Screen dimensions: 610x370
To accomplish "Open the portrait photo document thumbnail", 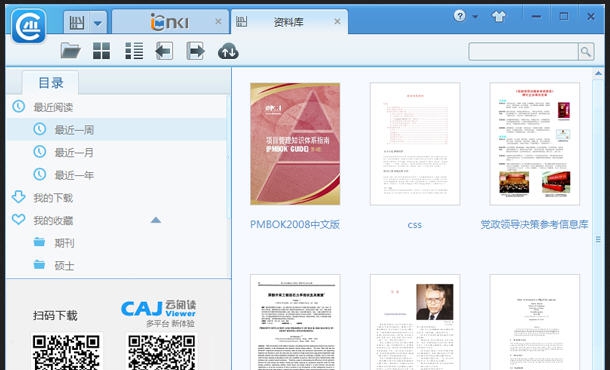I will click(x=415, y=322).
